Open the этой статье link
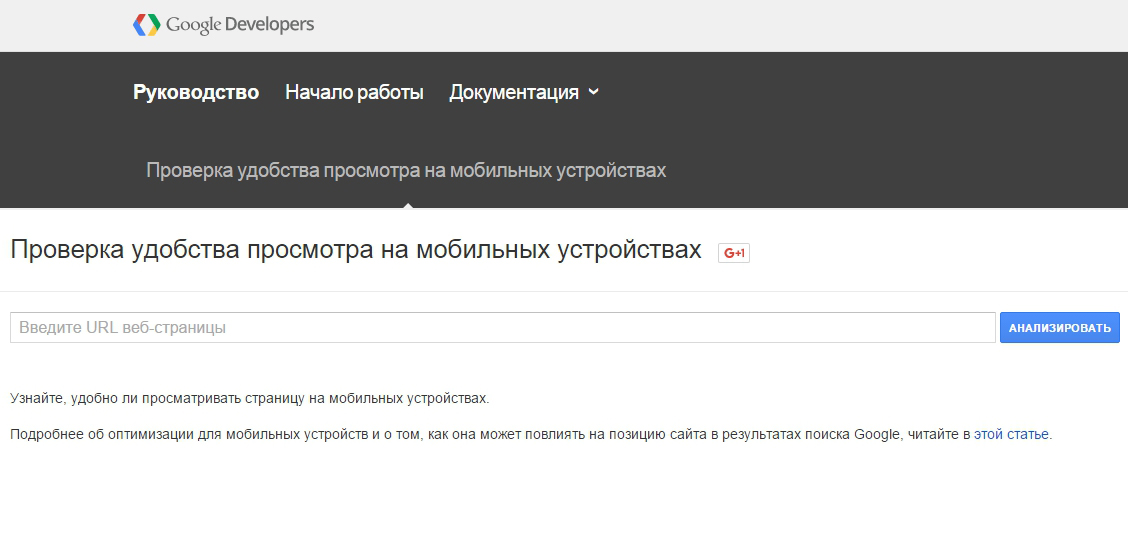Screen dimensions: 1128x548 coord(1011,434)
